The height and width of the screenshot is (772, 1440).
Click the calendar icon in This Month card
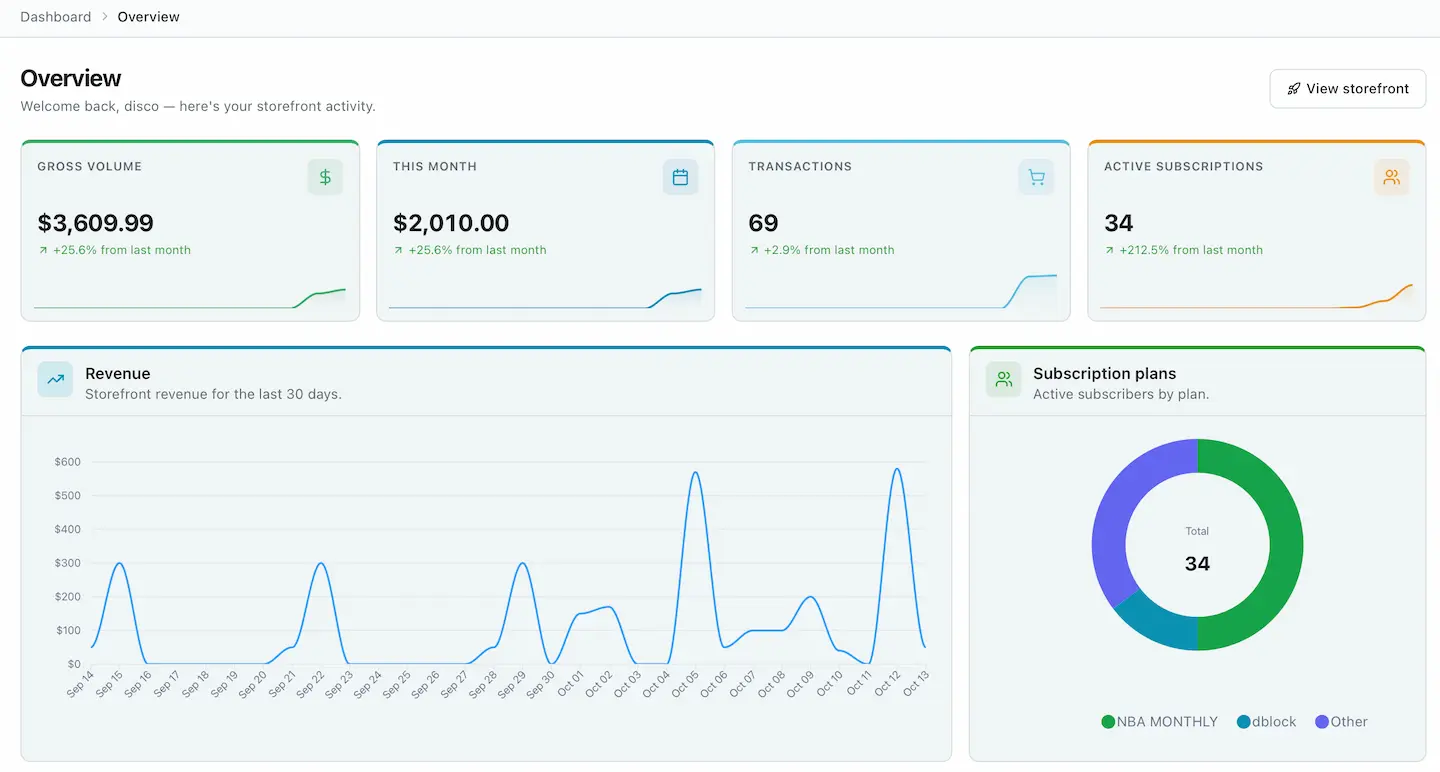coord(681,177)
